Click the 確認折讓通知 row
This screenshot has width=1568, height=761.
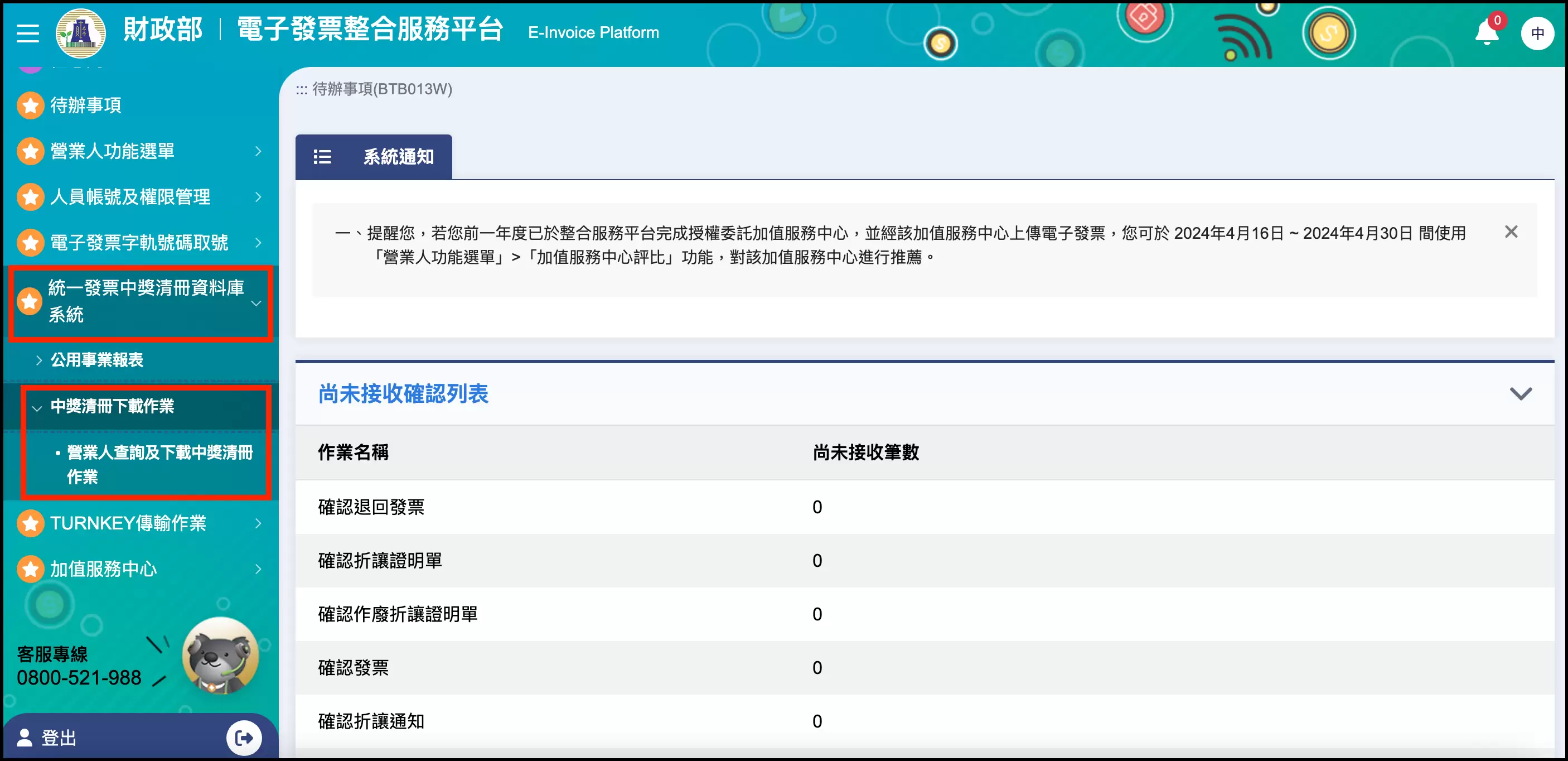click(x=925, y=721)
